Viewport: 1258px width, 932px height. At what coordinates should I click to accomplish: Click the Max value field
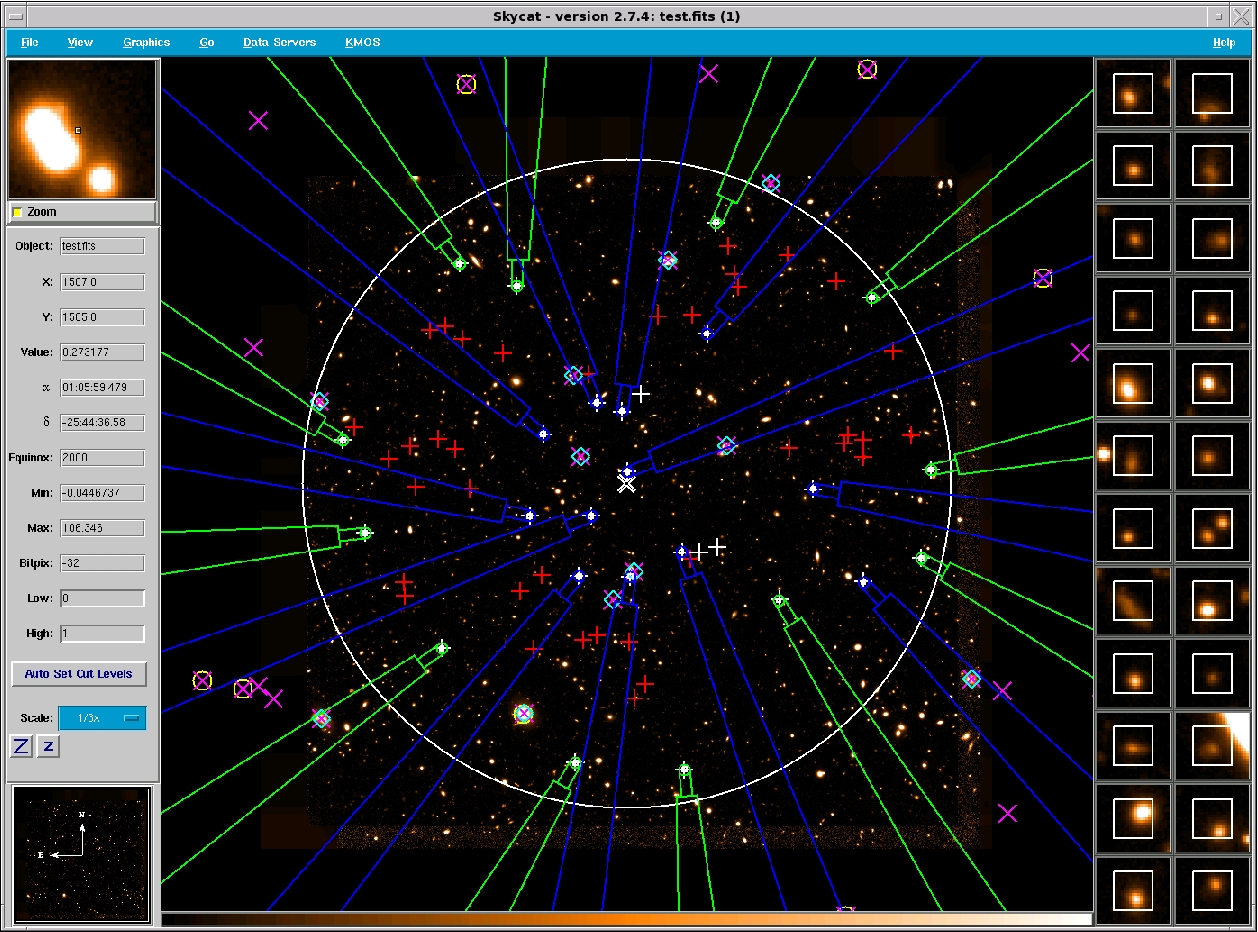coord(102,528)
